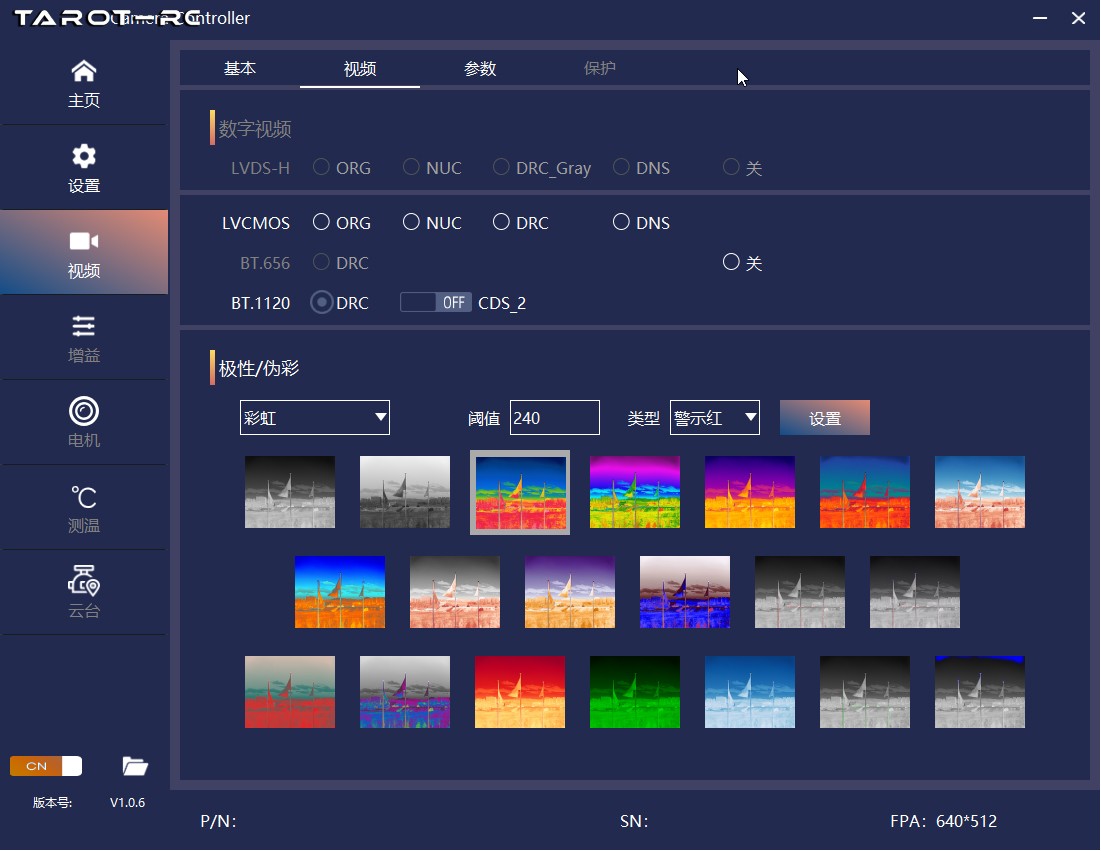The height and width of the screenshot is (851, 1101).
Task: Click the 设置 apply button
Action: coord(824,418)
